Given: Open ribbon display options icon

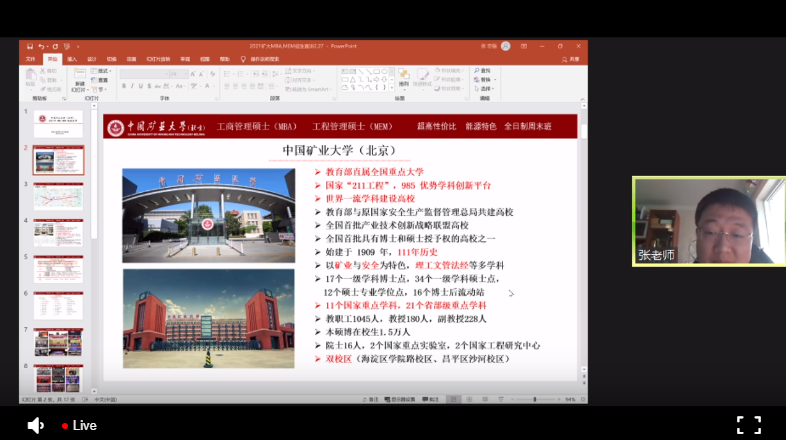Looking at the screenshot, I should pyautogui.click(x=524, y=46).
